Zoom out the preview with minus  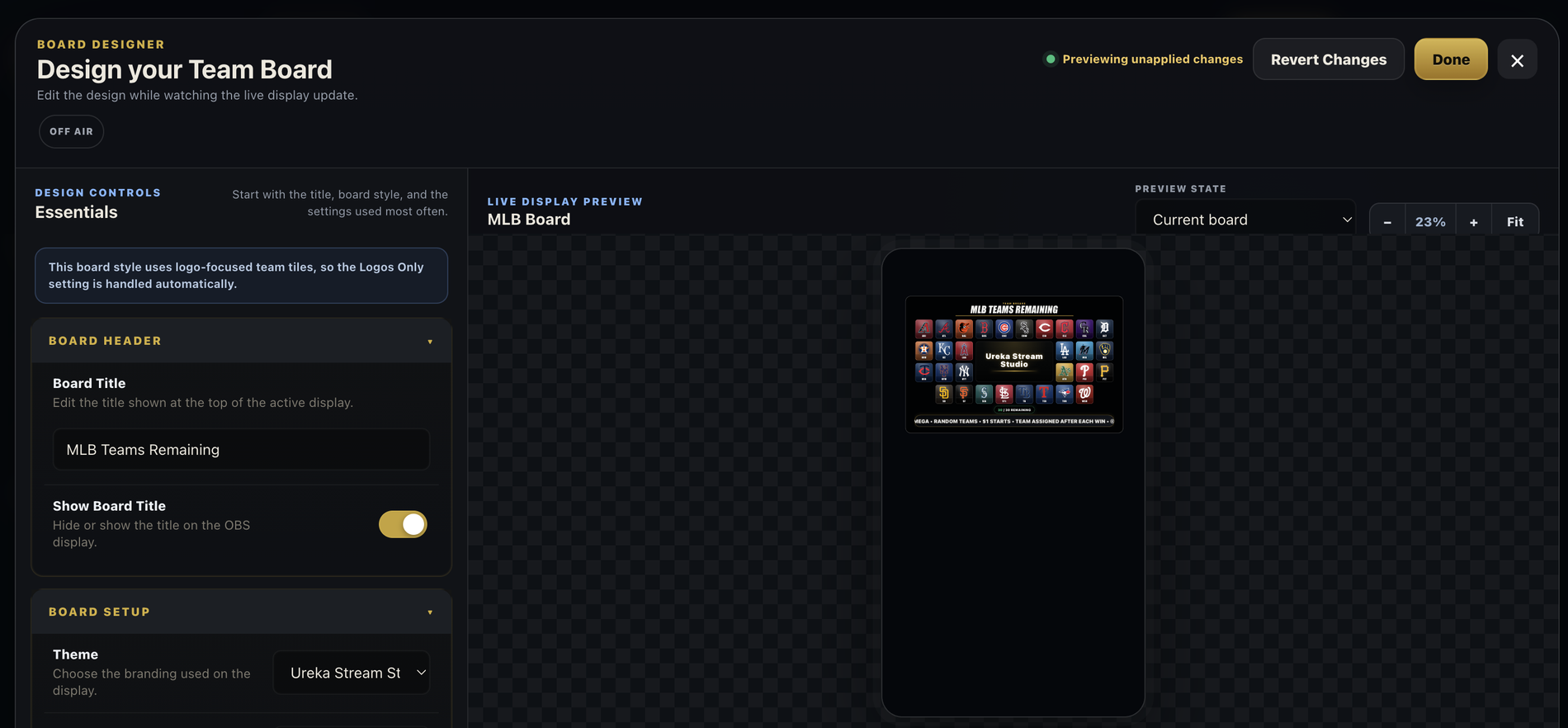click(x=1387, y=222)
